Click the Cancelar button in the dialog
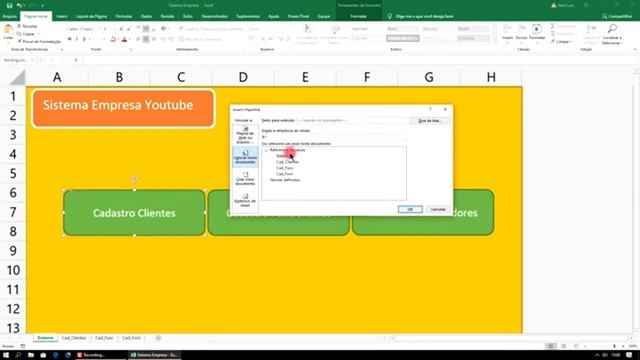Screen dimensions: 640x360 click(x=438, y=209)
